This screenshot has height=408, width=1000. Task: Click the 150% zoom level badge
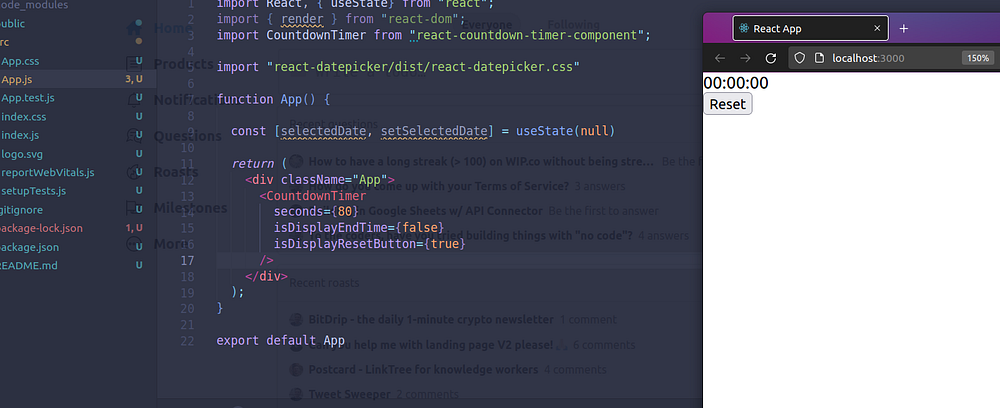pos(978,58)
